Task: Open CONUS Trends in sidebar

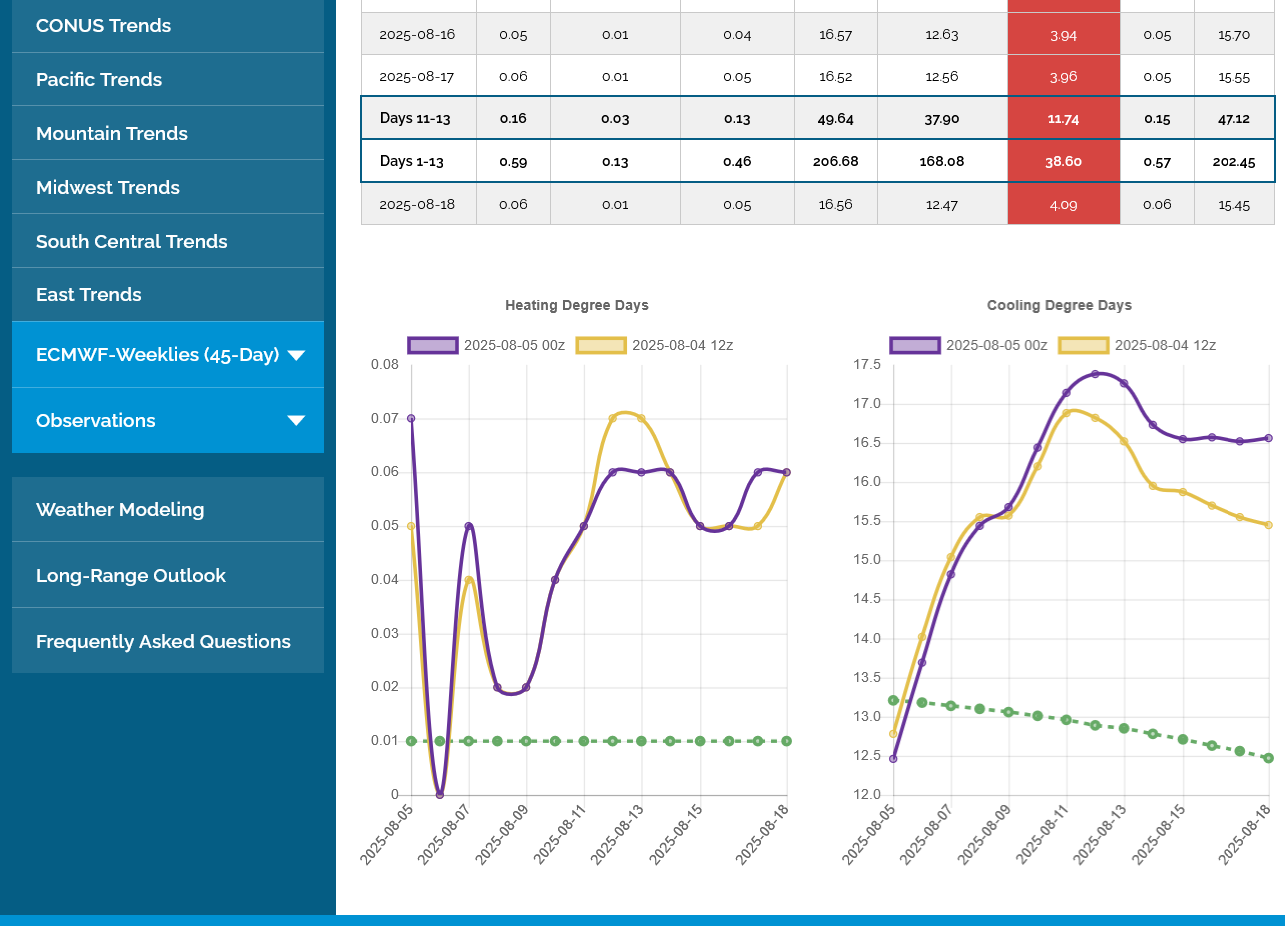Action: pos(103,26)
